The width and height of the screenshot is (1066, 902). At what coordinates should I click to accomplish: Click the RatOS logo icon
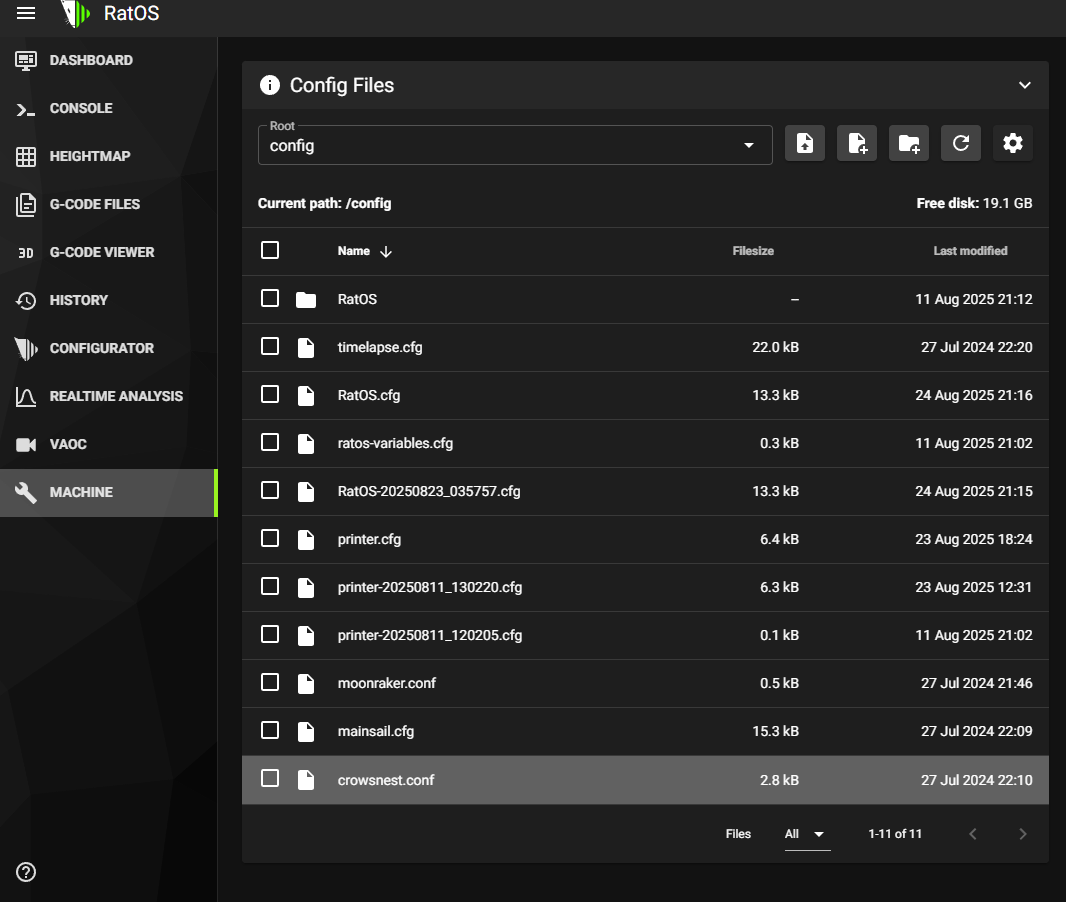tap(75, 14)
